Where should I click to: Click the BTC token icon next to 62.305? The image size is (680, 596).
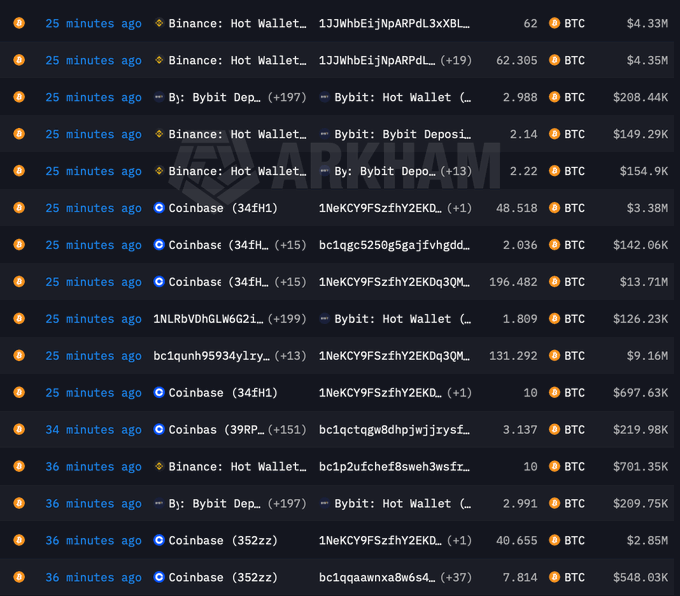554,59
